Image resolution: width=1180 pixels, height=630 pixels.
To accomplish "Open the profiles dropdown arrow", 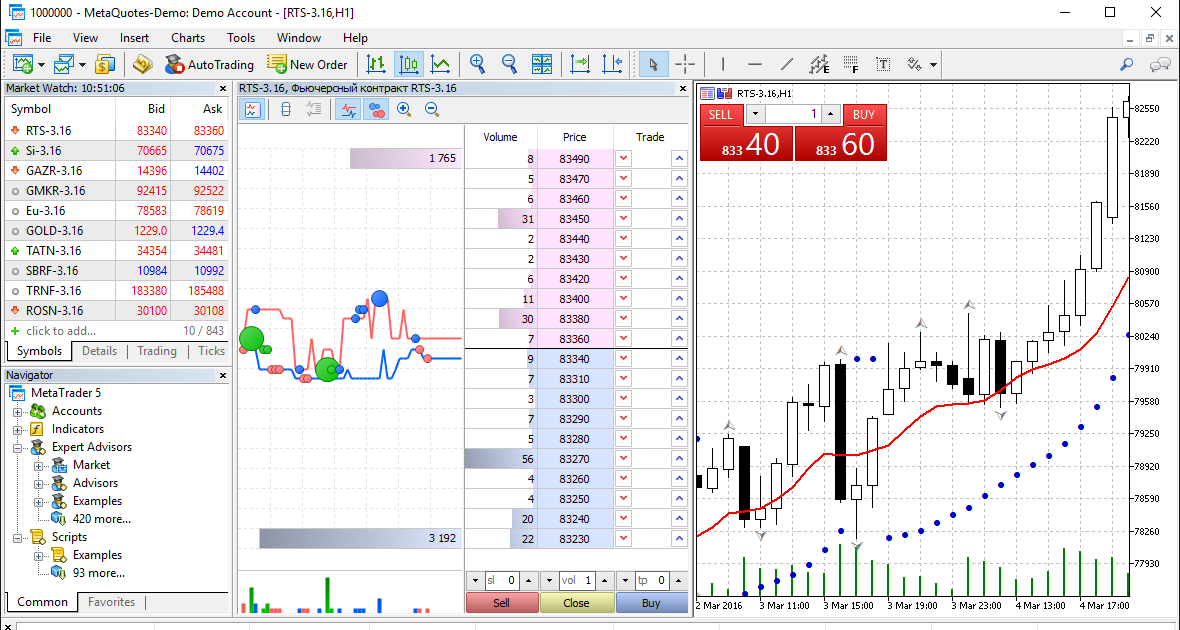I will coord(82,65).
